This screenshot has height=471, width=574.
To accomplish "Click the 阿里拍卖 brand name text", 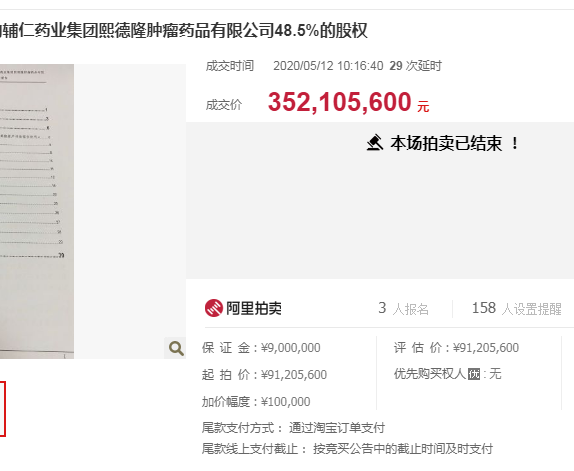I will coord(254,308).
